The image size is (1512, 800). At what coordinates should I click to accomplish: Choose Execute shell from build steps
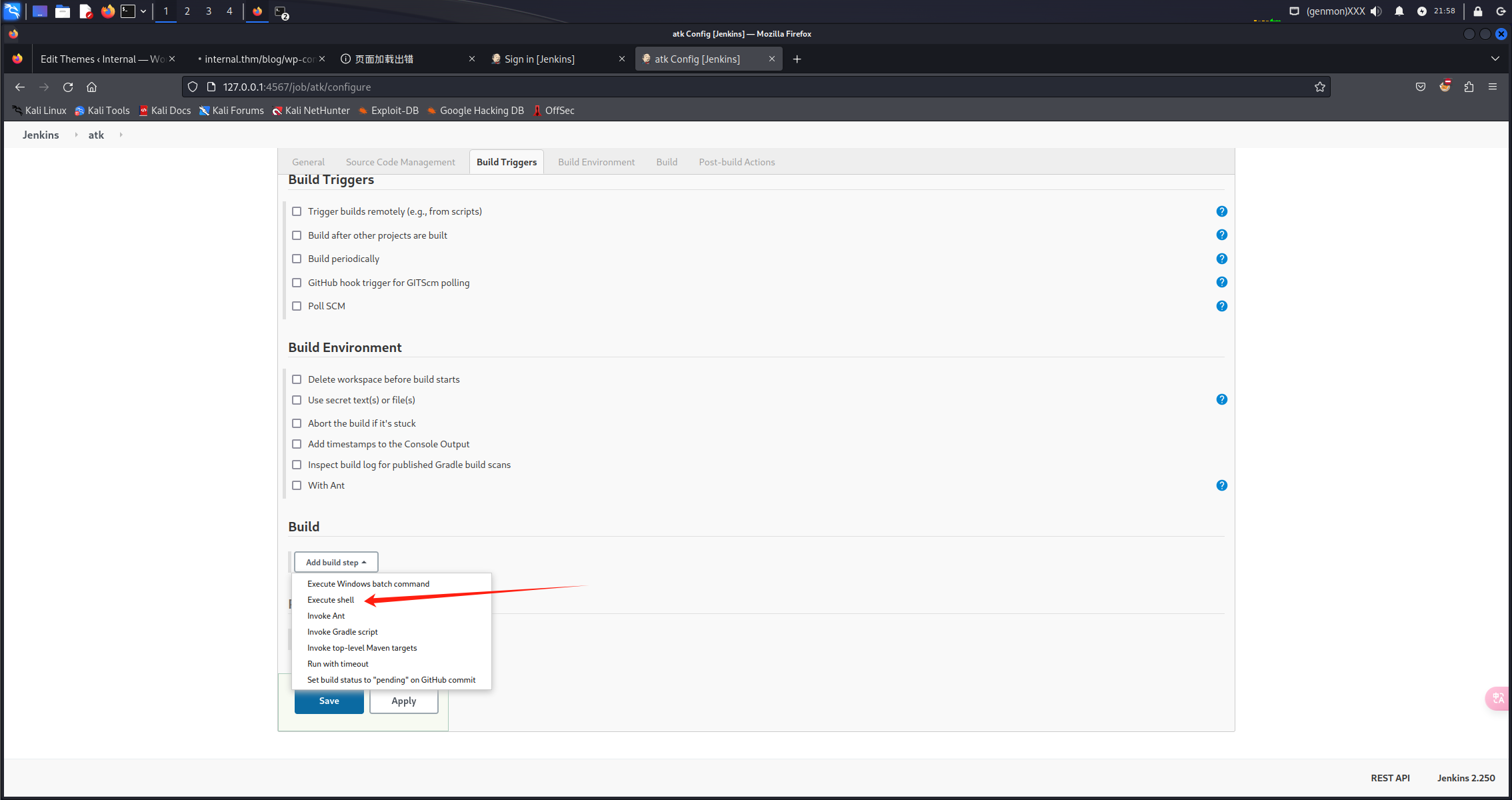(331, 600)
